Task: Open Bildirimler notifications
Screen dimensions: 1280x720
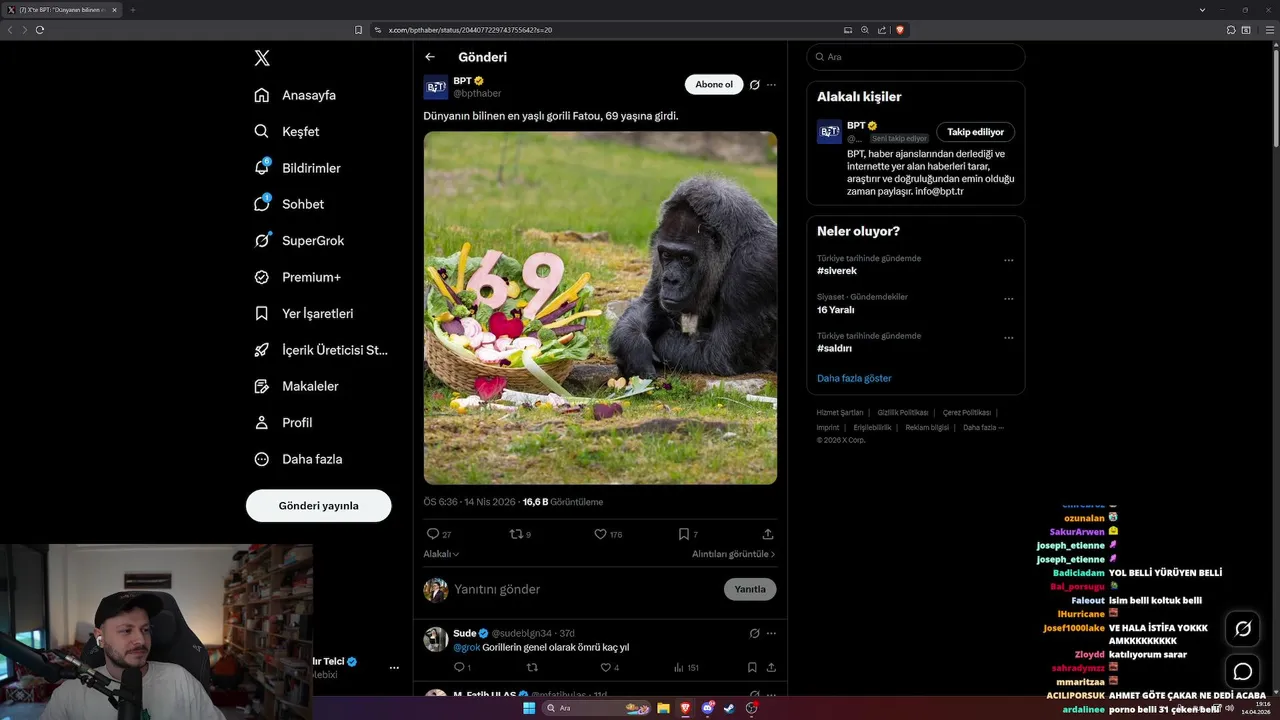Action: (x=297, y=168)
